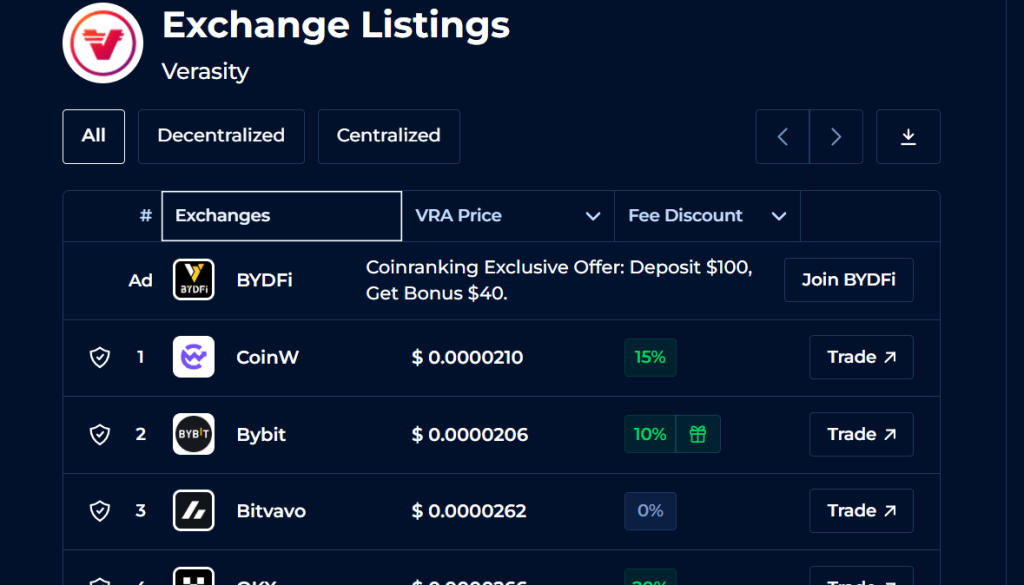Click the Bybit exchange logo

point(193,434)
